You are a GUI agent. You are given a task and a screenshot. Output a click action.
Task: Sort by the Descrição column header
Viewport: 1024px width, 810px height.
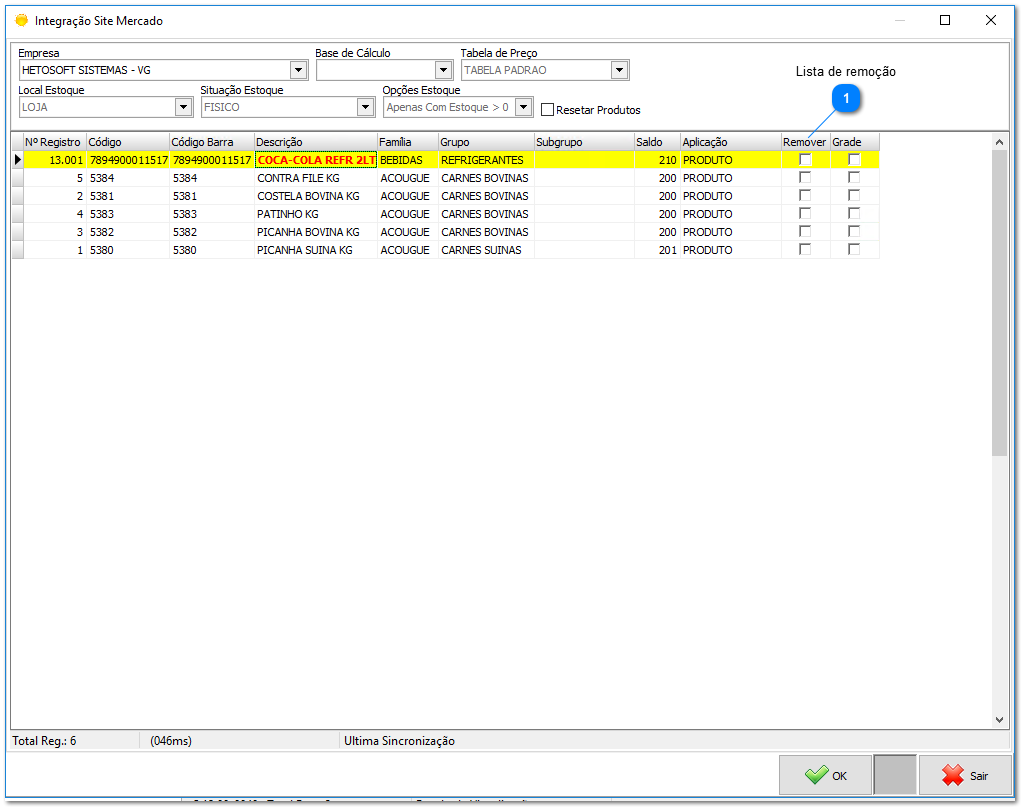(315, 142)
